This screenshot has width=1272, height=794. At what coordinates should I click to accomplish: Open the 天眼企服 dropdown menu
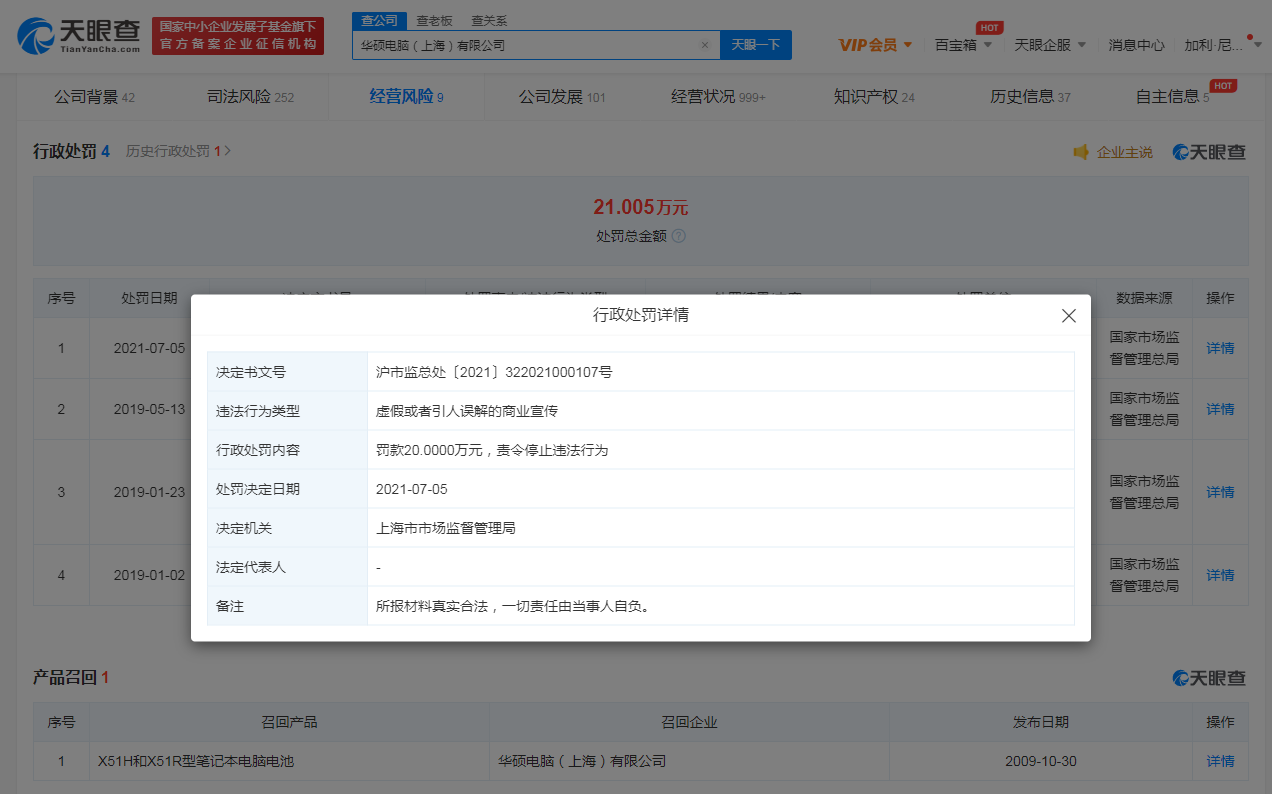(1050, 45)
